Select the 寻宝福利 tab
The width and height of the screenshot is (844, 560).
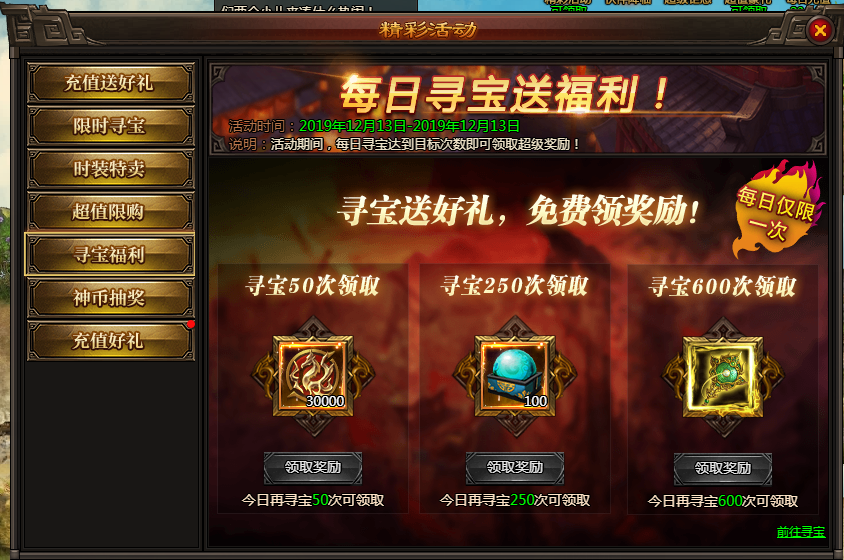[110, 255]
